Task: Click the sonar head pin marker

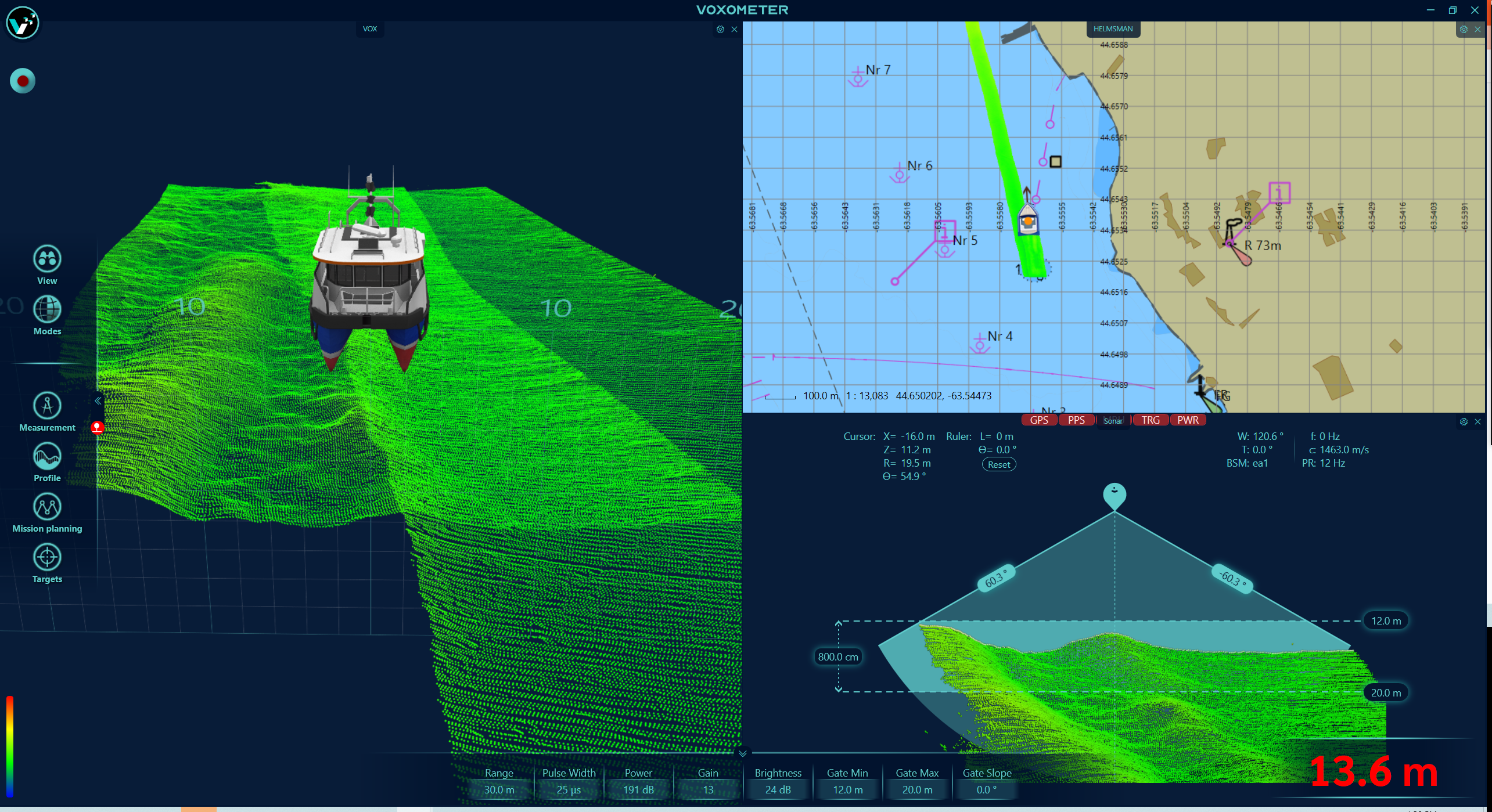Action: 1114,496
